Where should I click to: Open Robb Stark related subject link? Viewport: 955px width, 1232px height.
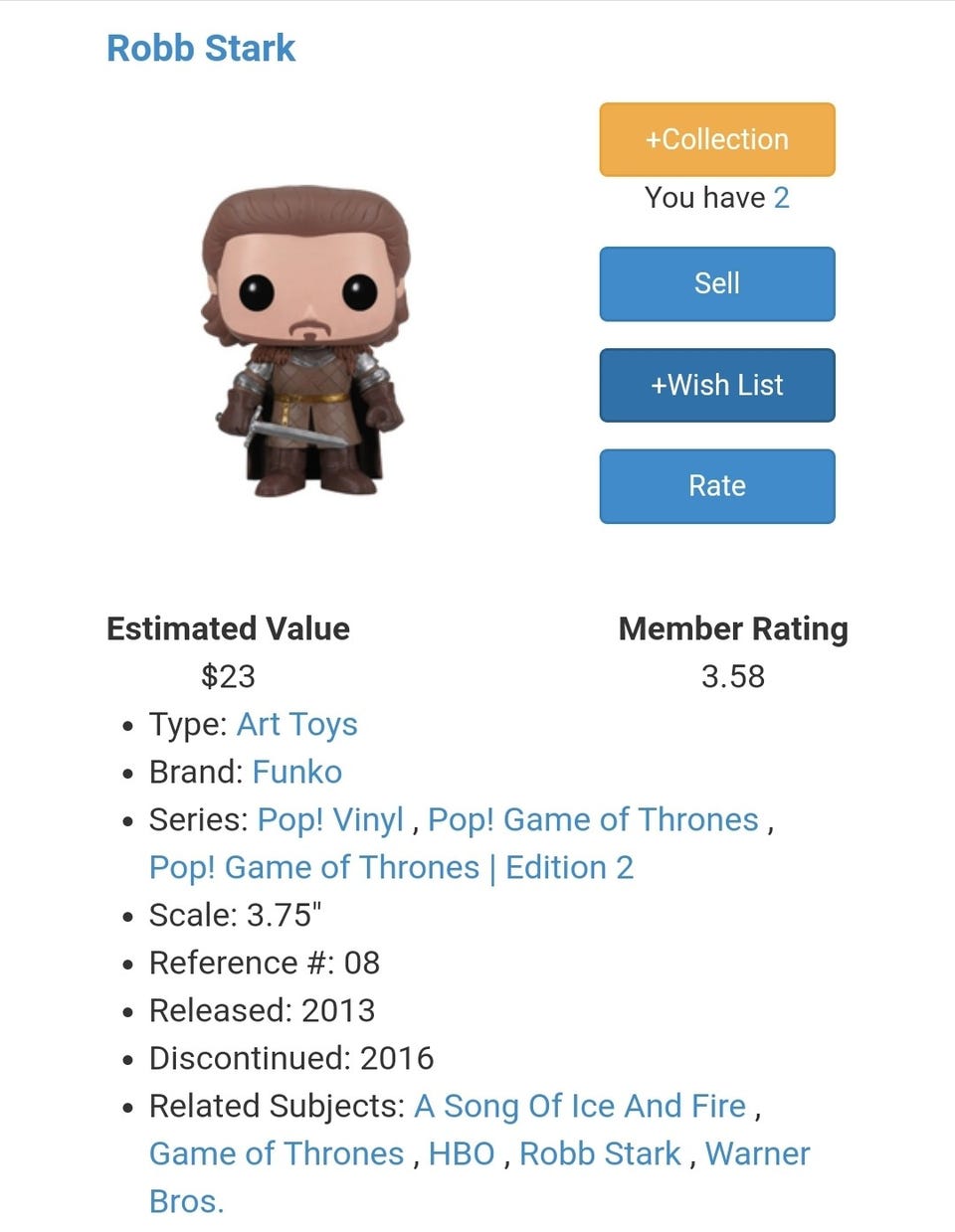(600, 1153)
